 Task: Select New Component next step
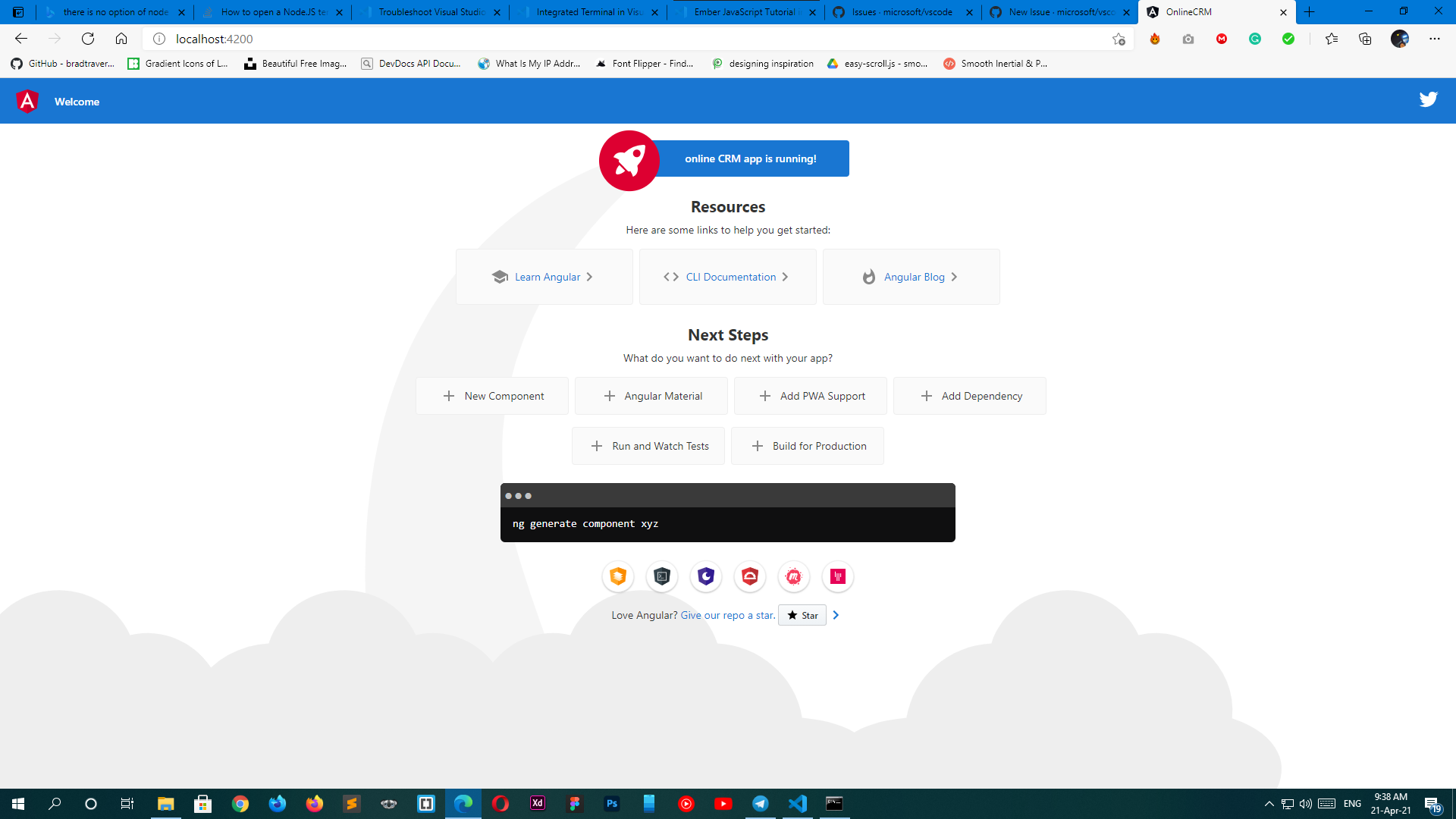[x=492, y=396]
